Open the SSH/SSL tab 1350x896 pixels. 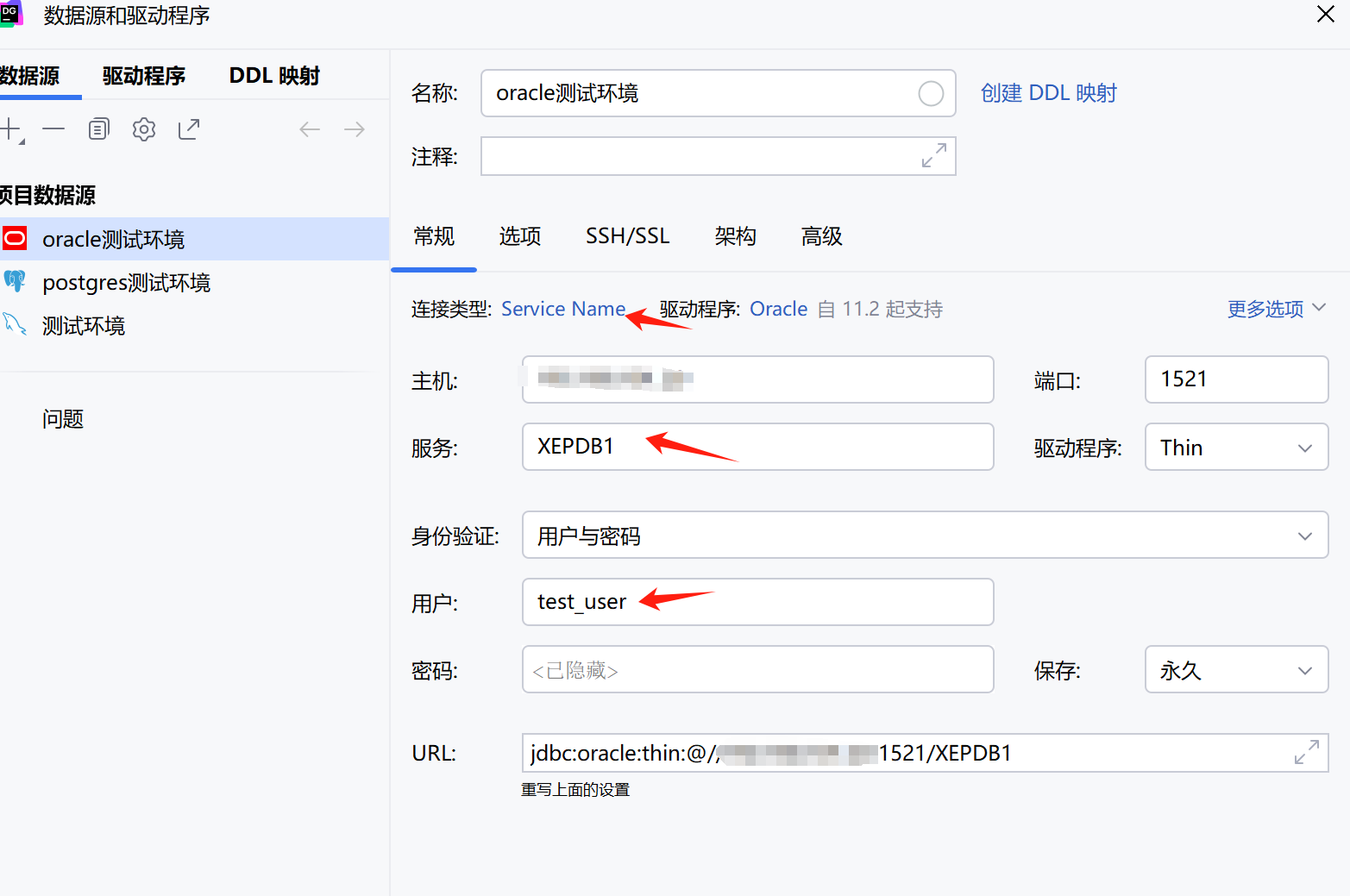click(628, 236)
